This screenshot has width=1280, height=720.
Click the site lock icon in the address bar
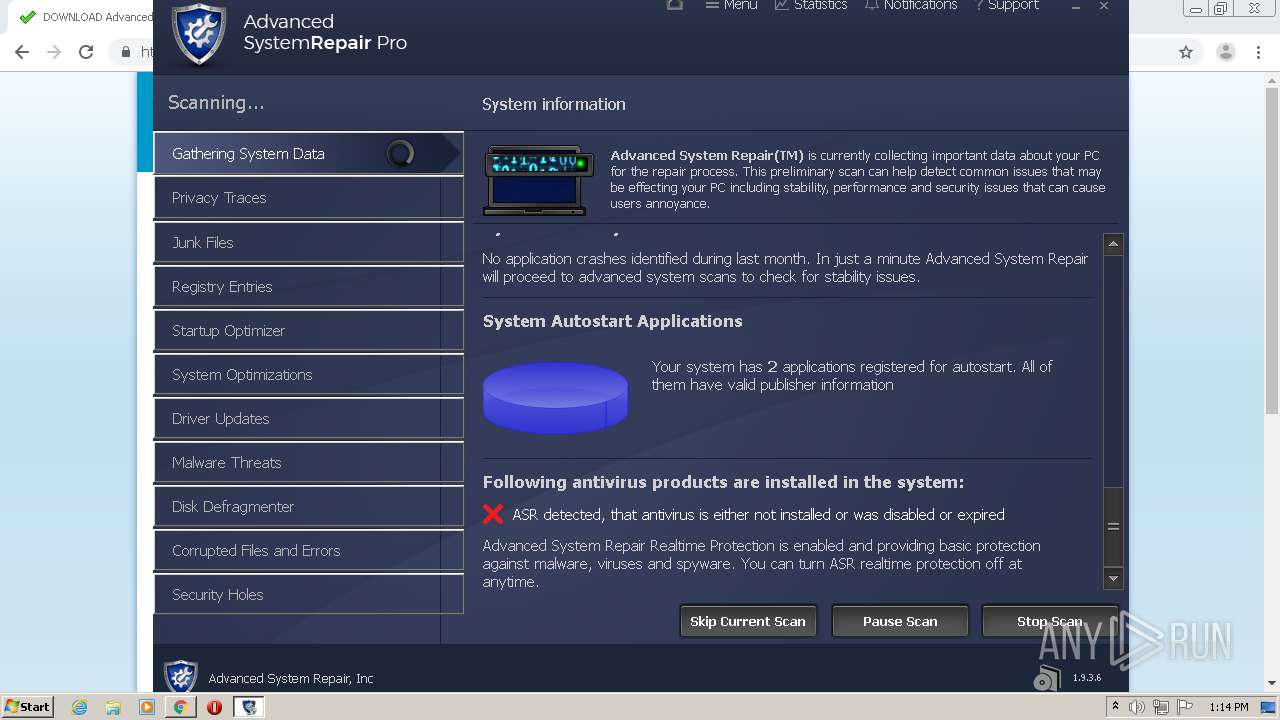pos(126,52)
